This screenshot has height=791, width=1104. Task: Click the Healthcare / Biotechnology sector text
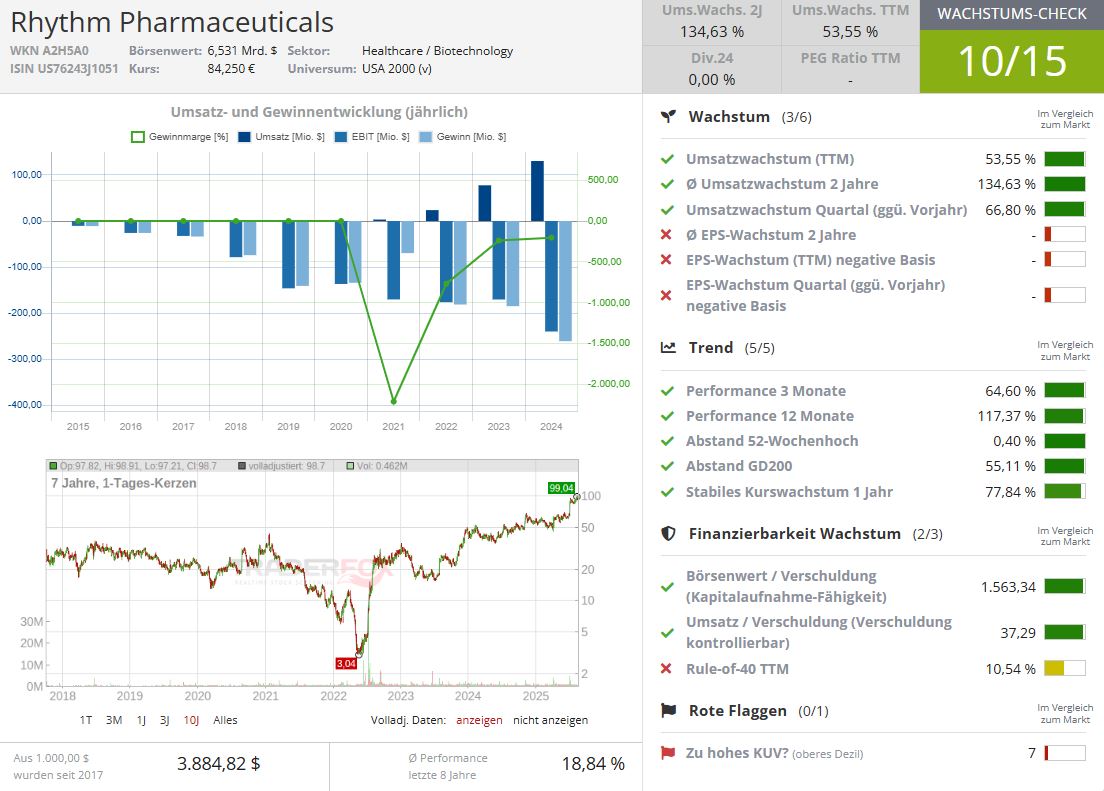click(437, 51)
